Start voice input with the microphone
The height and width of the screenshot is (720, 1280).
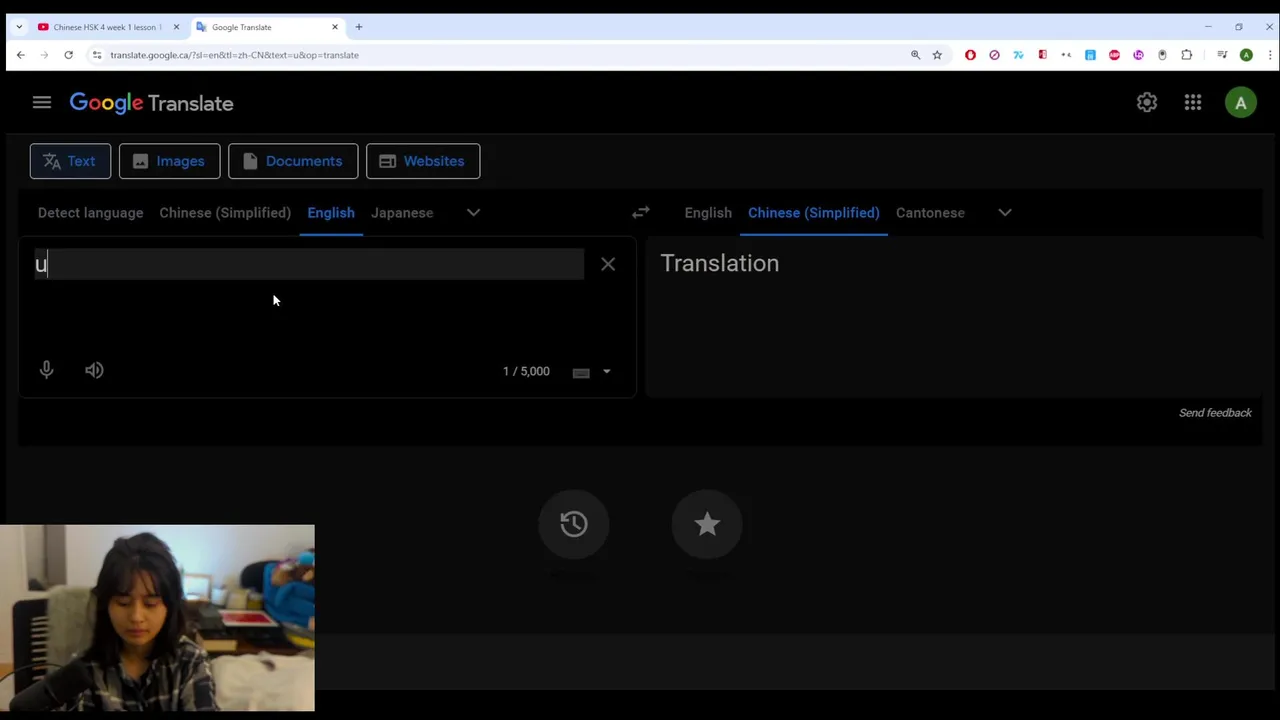coord(46,370)
